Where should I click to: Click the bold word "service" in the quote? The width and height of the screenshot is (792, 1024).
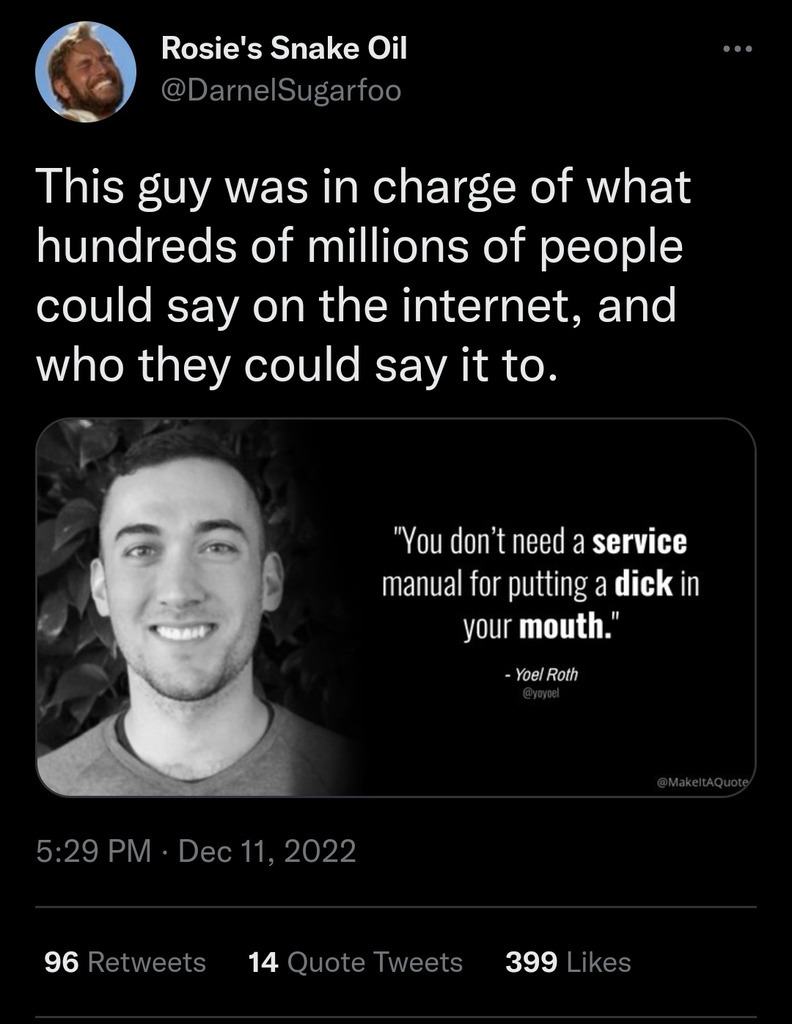pos(639,542)
